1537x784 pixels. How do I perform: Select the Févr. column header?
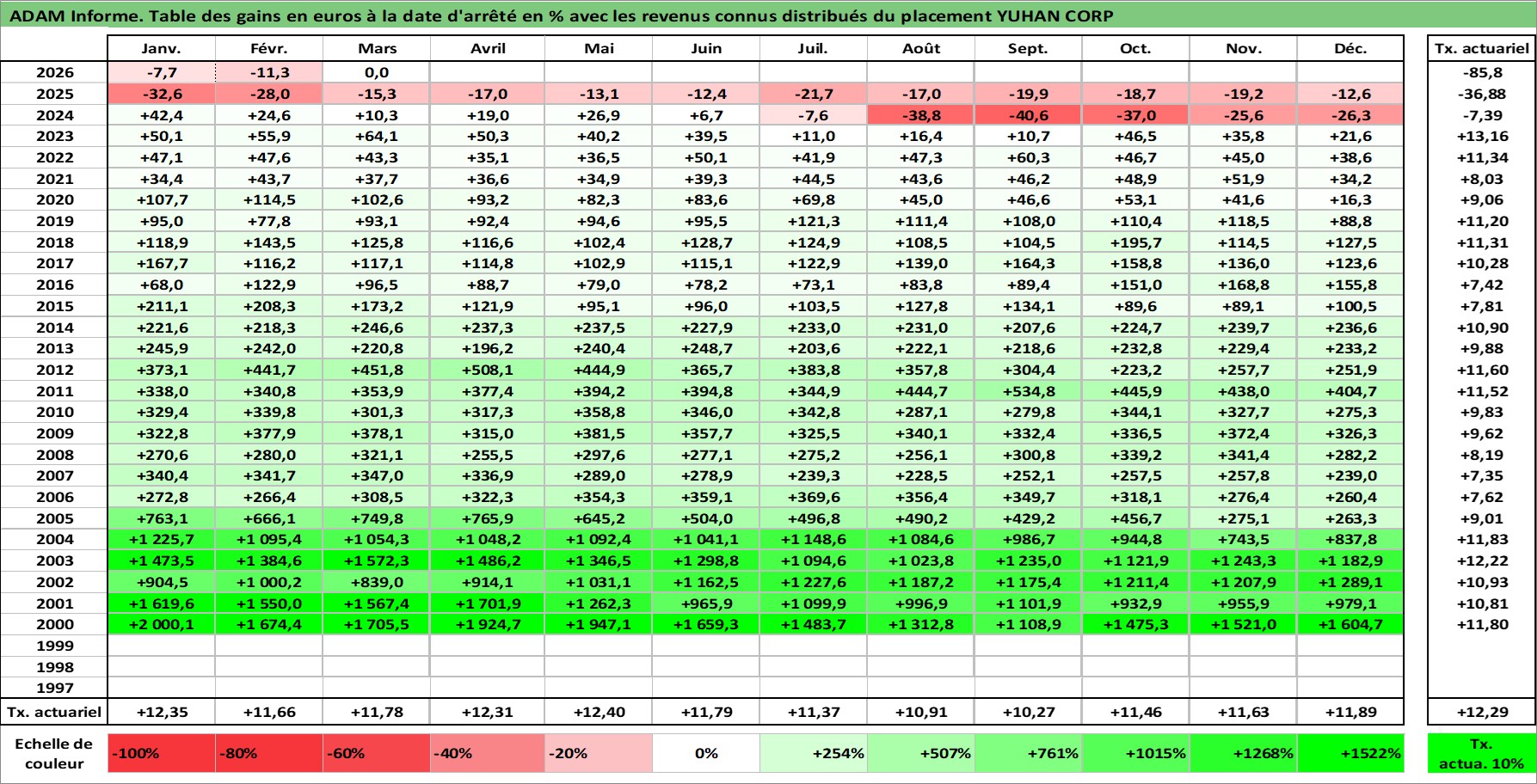coord(269,48)
